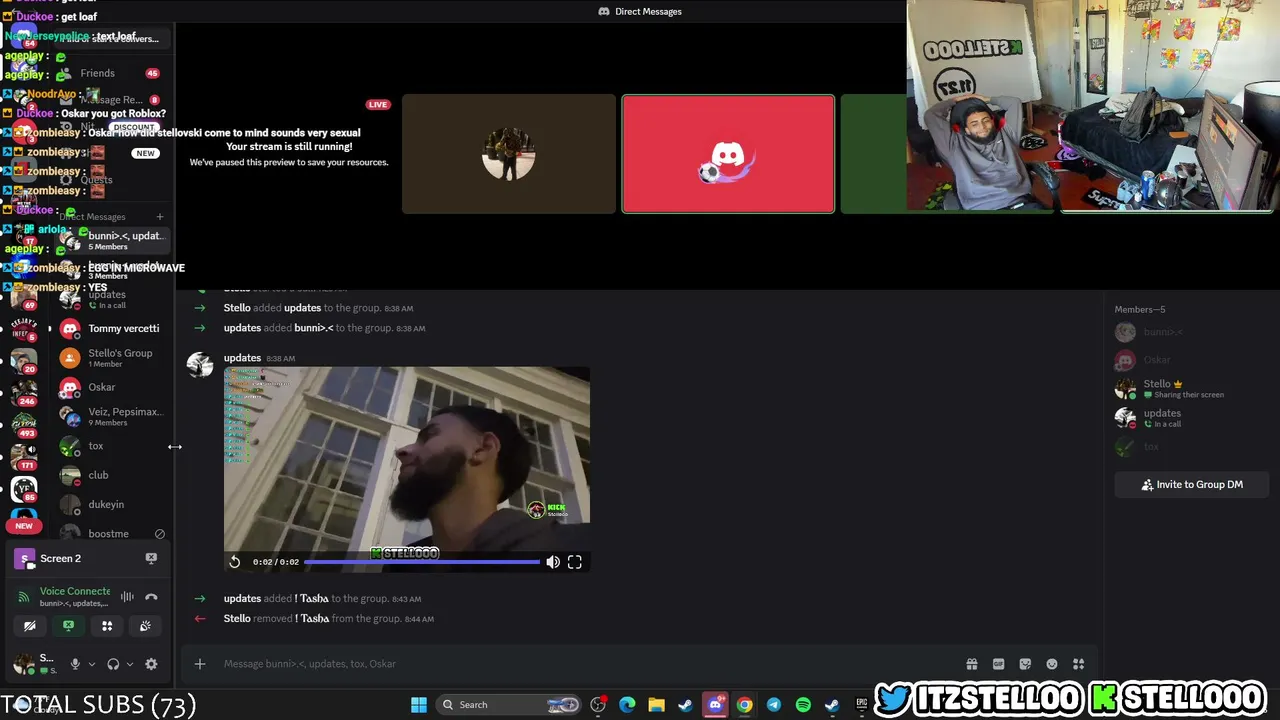Launch Microsoft Edge from the taskbar
The image size is (1280, 720).
pyautogui.click(x=627, y=705)
